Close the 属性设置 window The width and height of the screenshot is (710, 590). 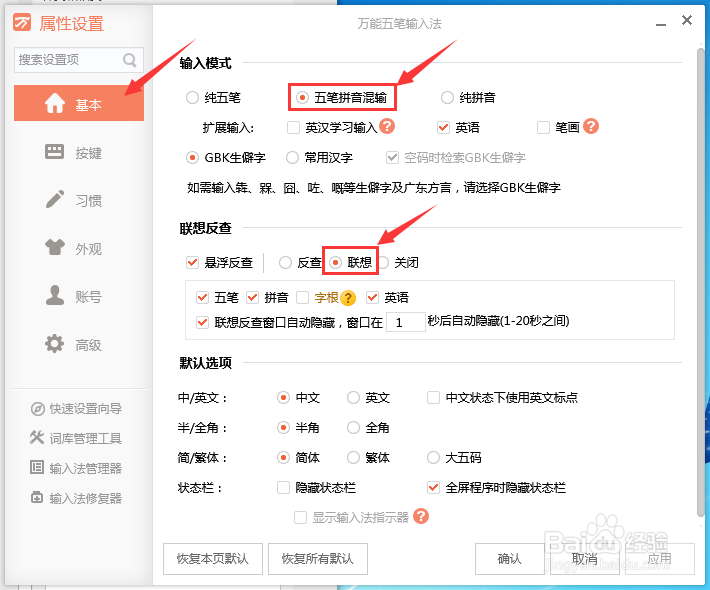687,20
